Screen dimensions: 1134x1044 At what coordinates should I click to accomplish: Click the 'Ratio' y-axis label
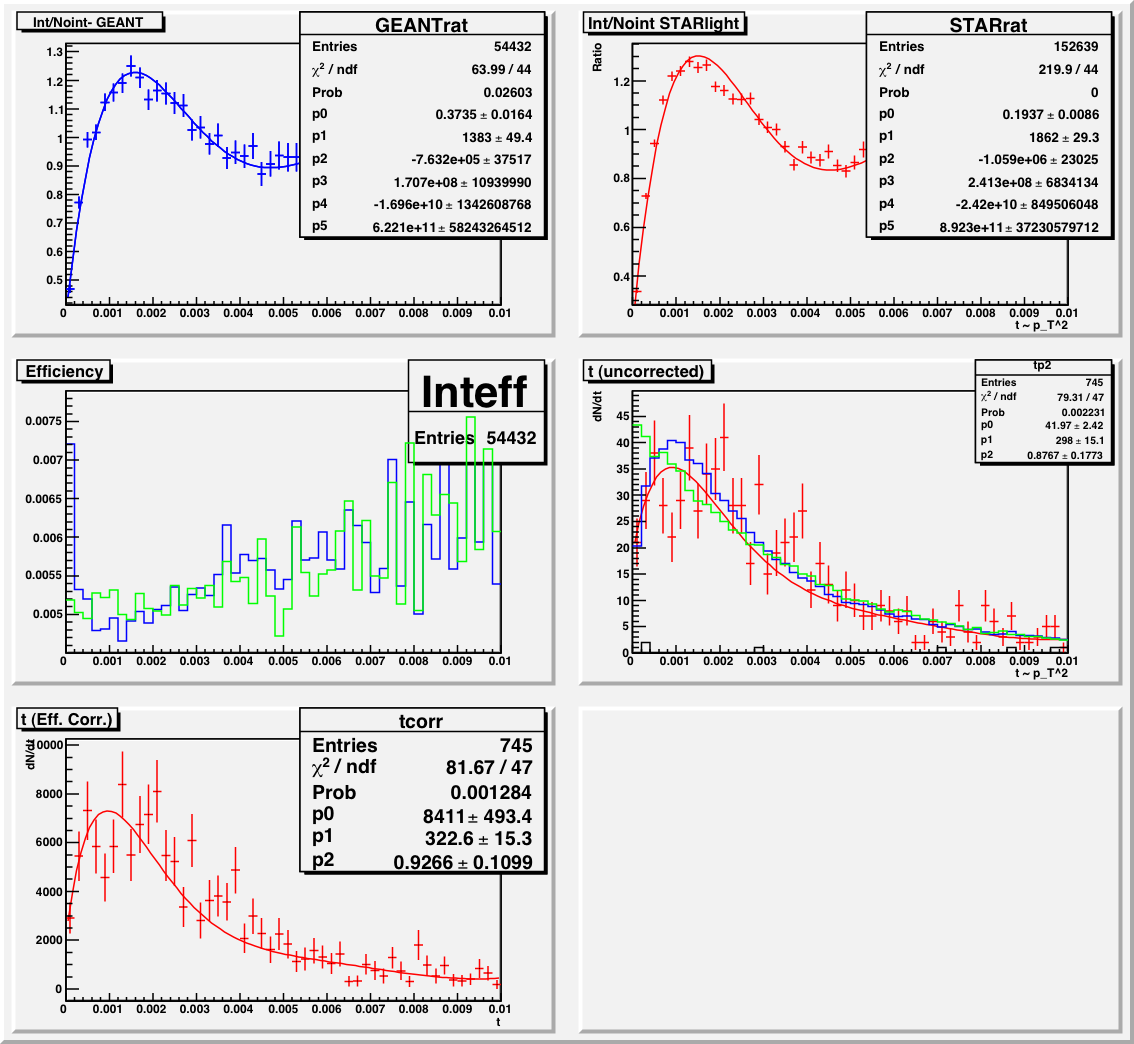coord(599,61)
